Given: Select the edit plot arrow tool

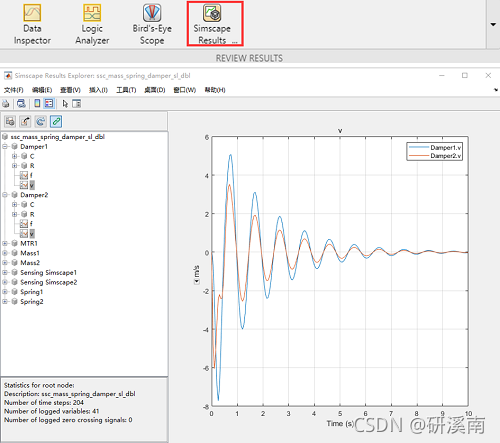Looking at the screenshot, I should coord(65,104).
